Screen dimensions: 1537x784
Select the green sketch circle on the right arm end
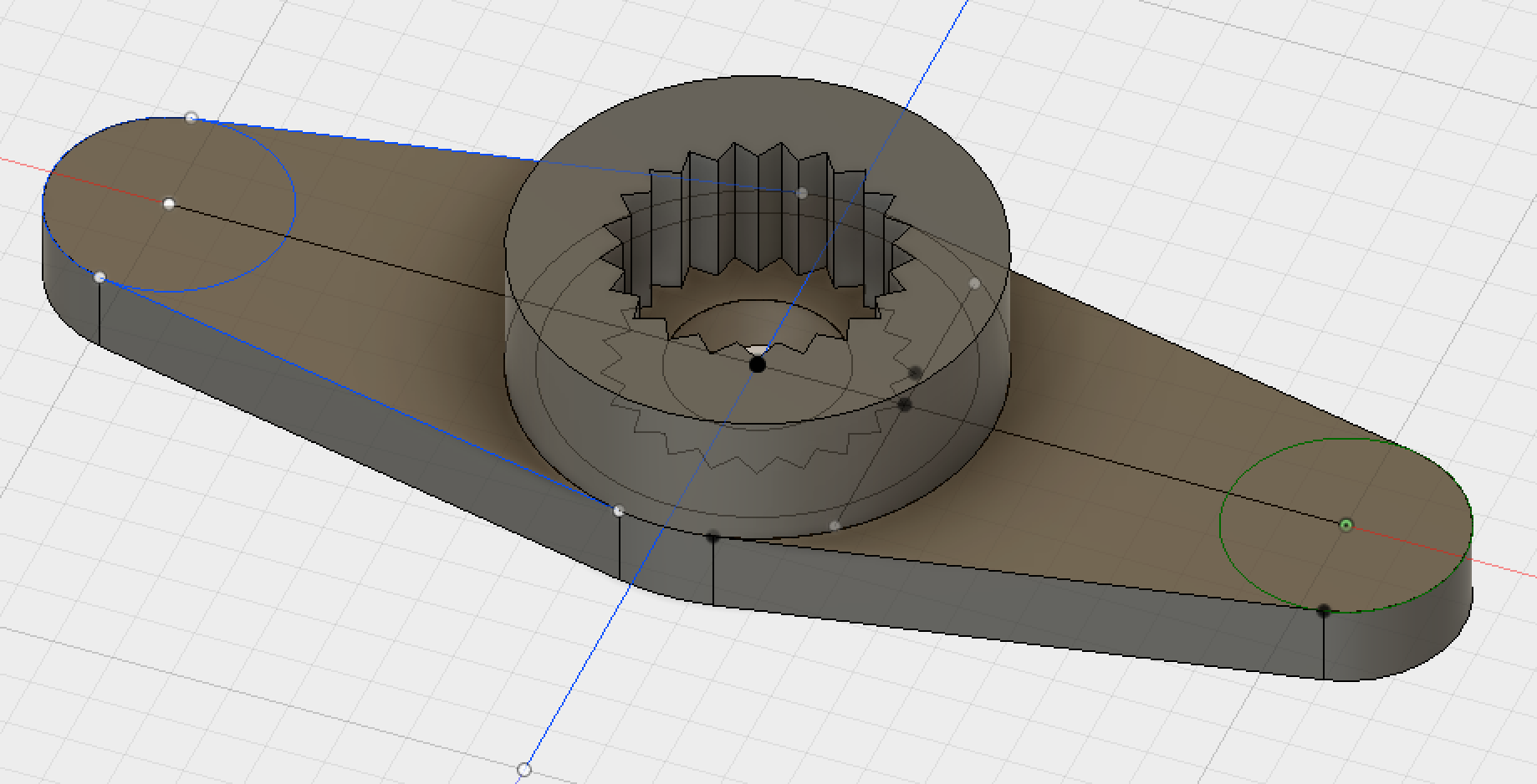(x=1221, y=525)
